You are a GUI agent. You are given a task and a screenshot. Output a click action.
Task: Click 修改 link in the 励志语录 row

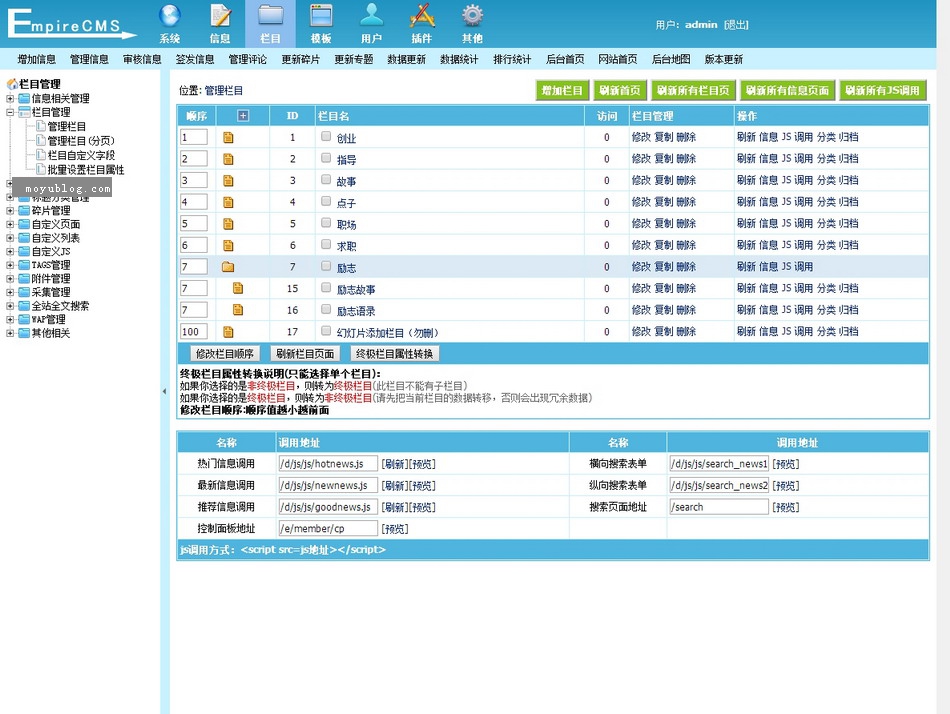click(641, 310)
